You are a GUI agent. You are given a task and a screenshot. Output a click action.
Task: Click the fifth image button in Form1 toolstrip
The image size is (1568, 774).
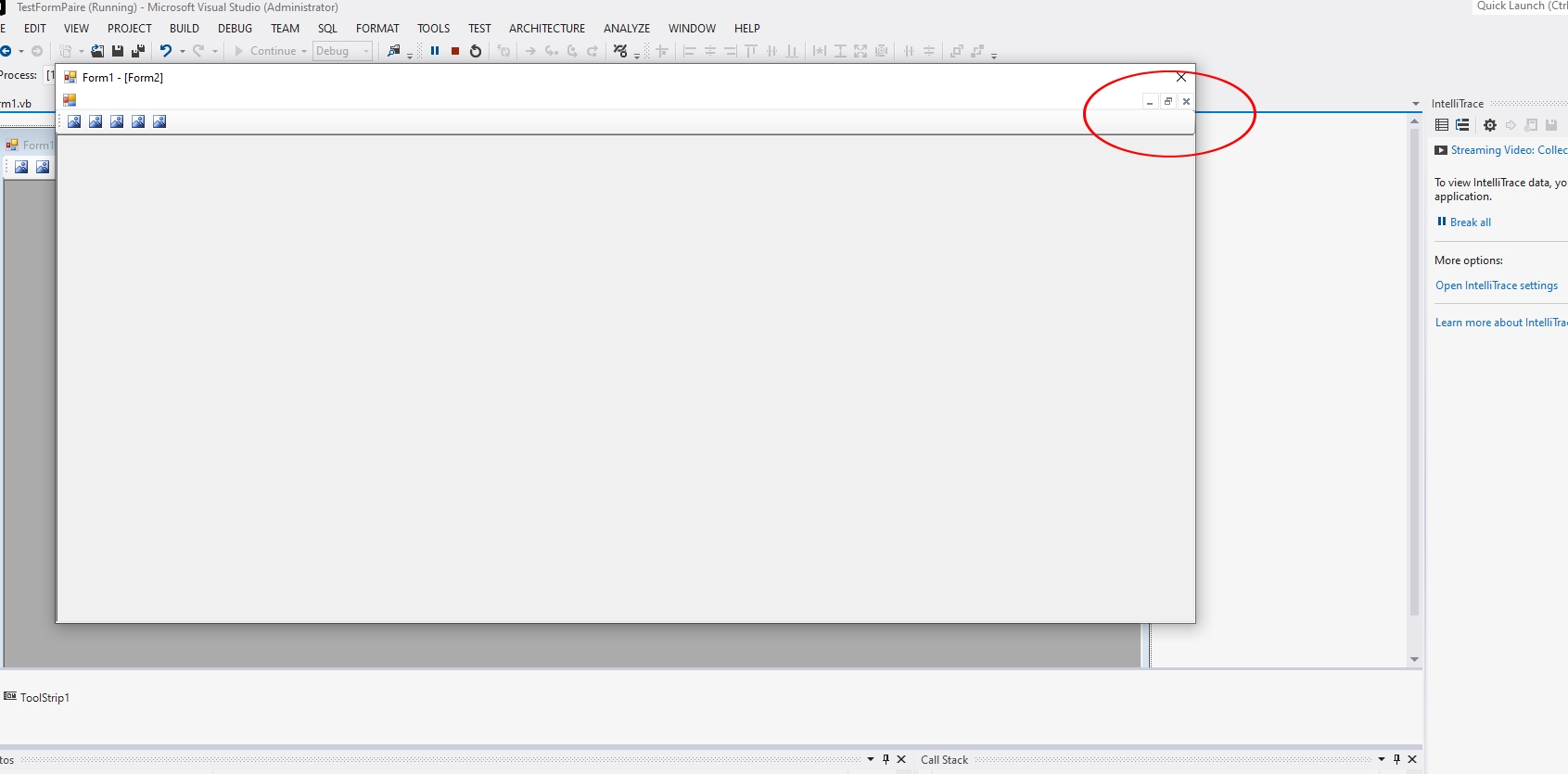(x=159, y=121)
